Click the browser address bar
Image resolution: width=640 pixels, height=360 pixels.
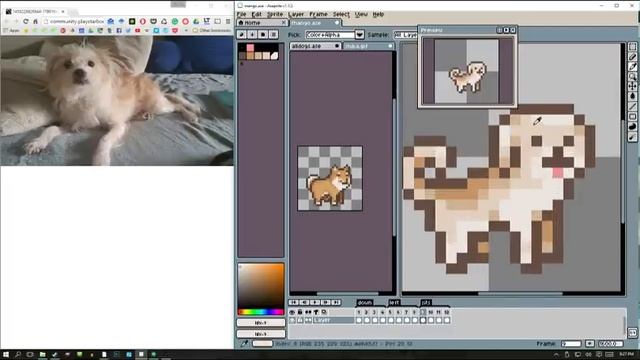(x=73, y=21)
